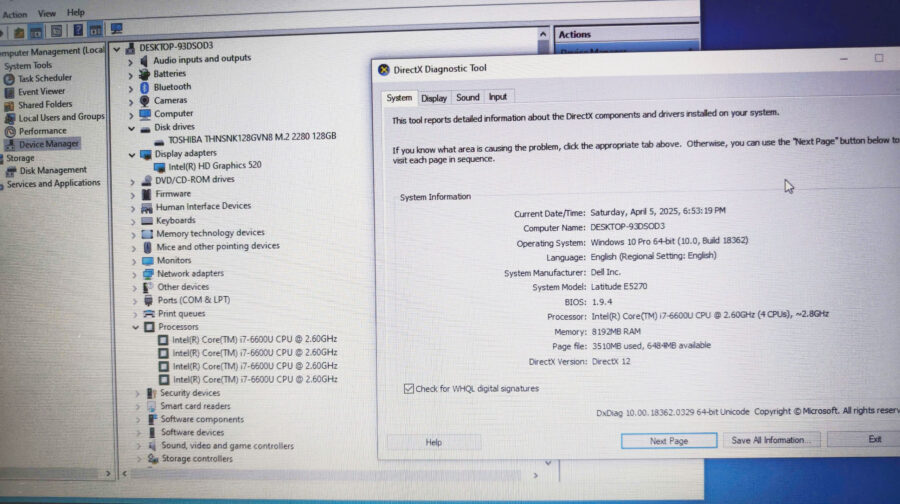This screenshot has height=504, width=900.
Task: Click the Intel HD Graphics 520 adapter icon
Action: click(x=160, y=166)
